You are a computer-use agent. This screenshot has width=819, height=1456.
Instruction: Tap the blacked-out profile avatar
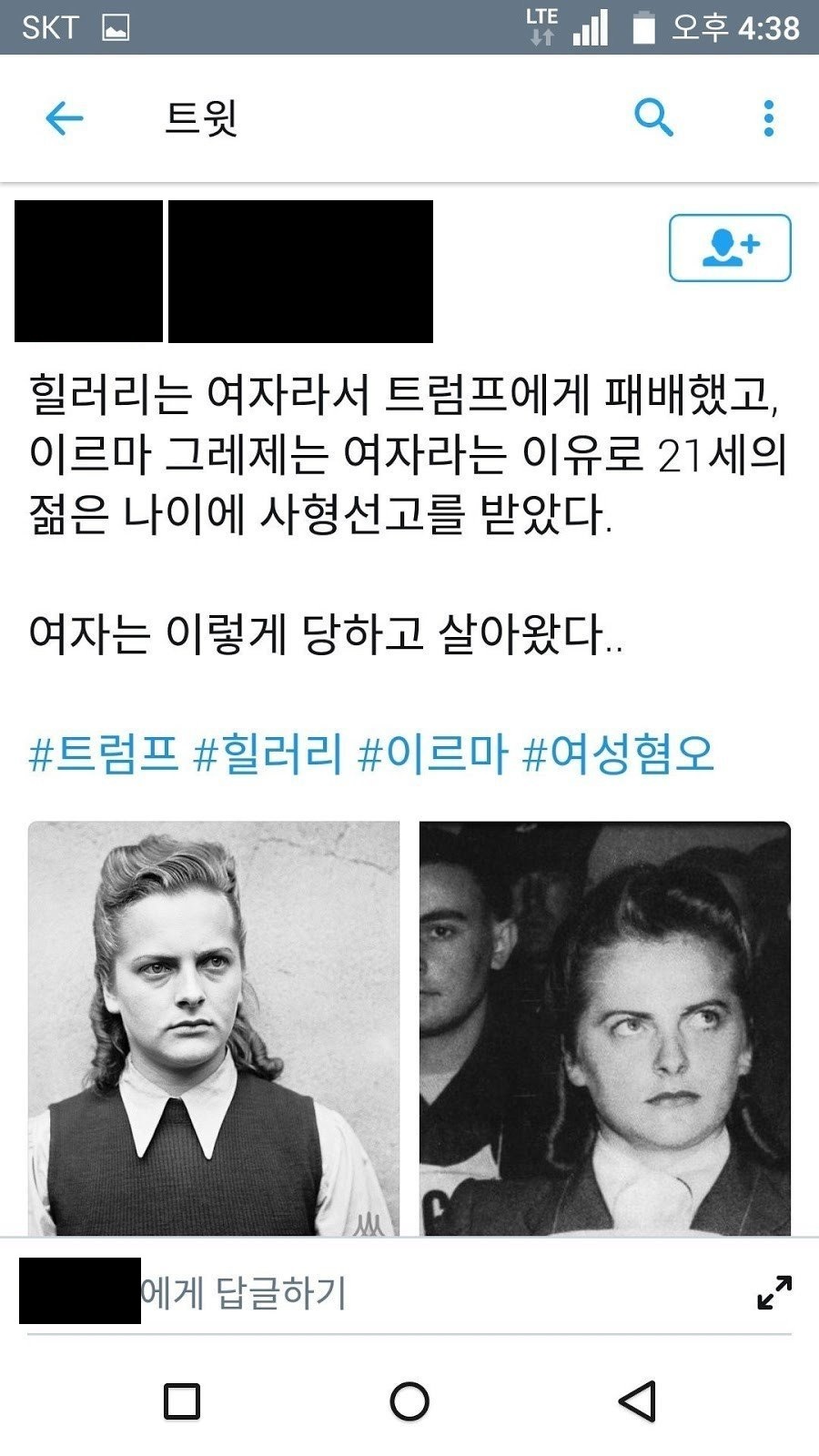[x=88, y=271]
